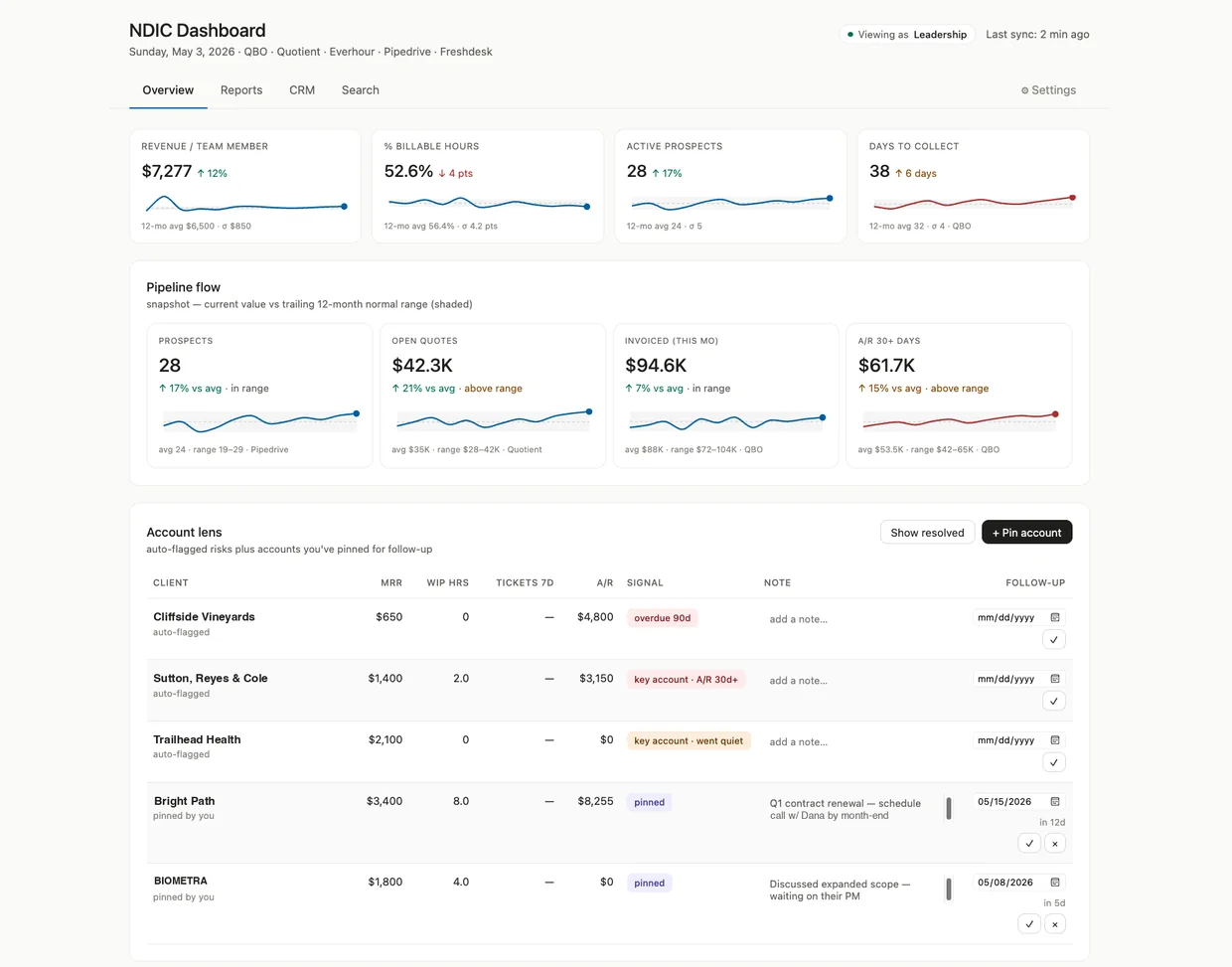Click the key account · went quiet badge

click(x=689, y=741)
